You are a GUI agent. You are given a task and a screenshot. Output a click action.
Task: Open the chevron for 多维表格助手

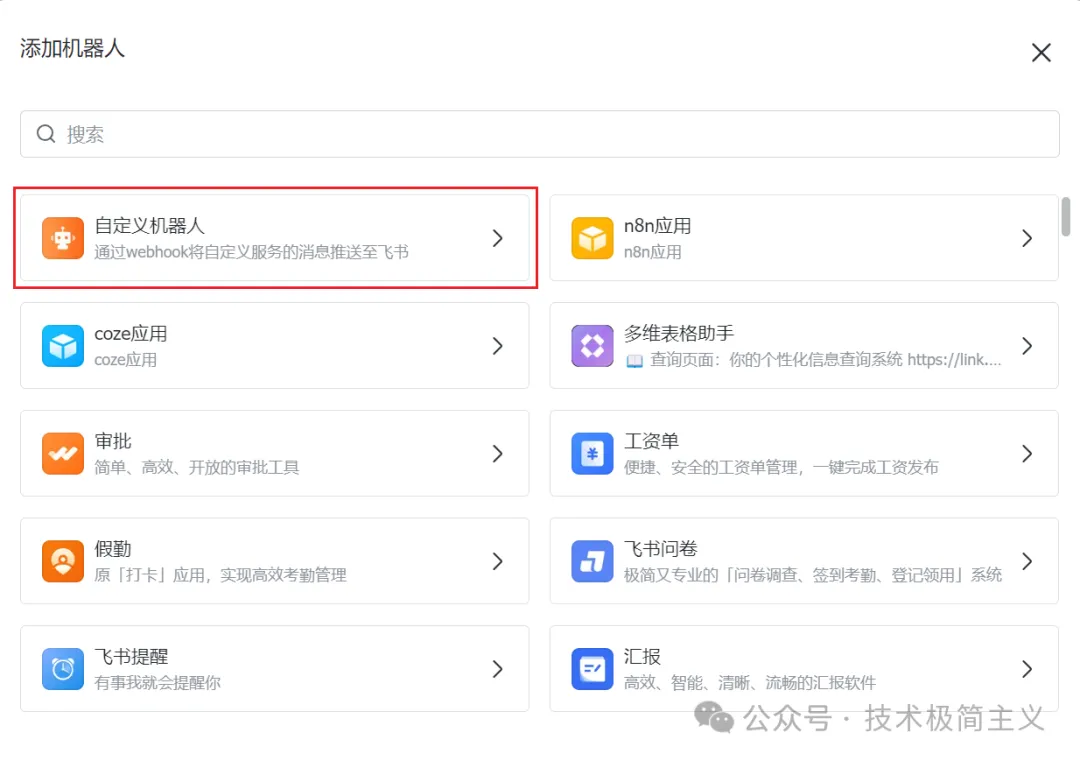1027,346
